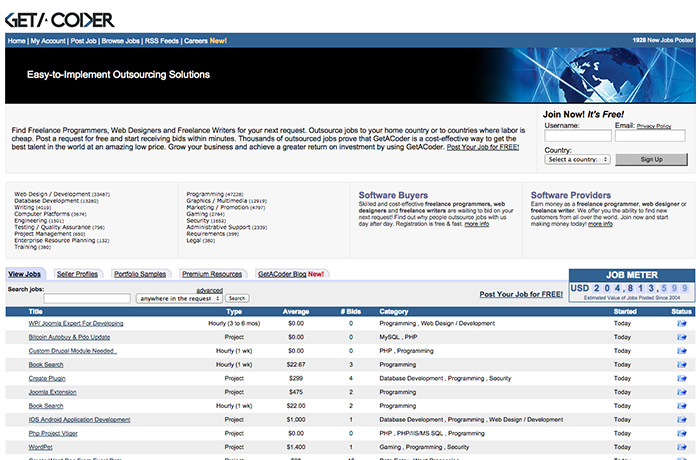Image resolution: width=700 pixels, height=460 pixels.
Task: Click the Average column header
Action: coord(296,311)
